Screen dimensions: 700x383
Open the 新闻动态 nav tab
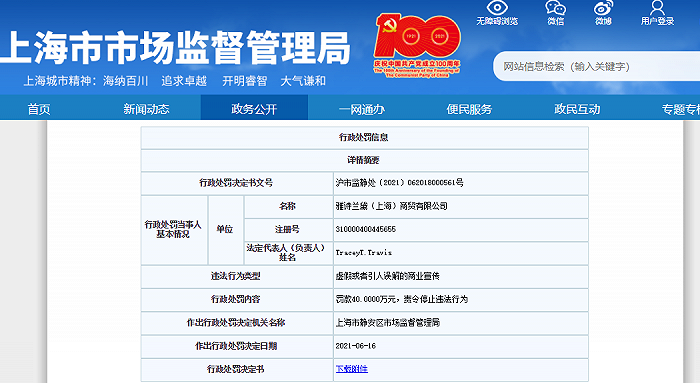tap(146, 109)
